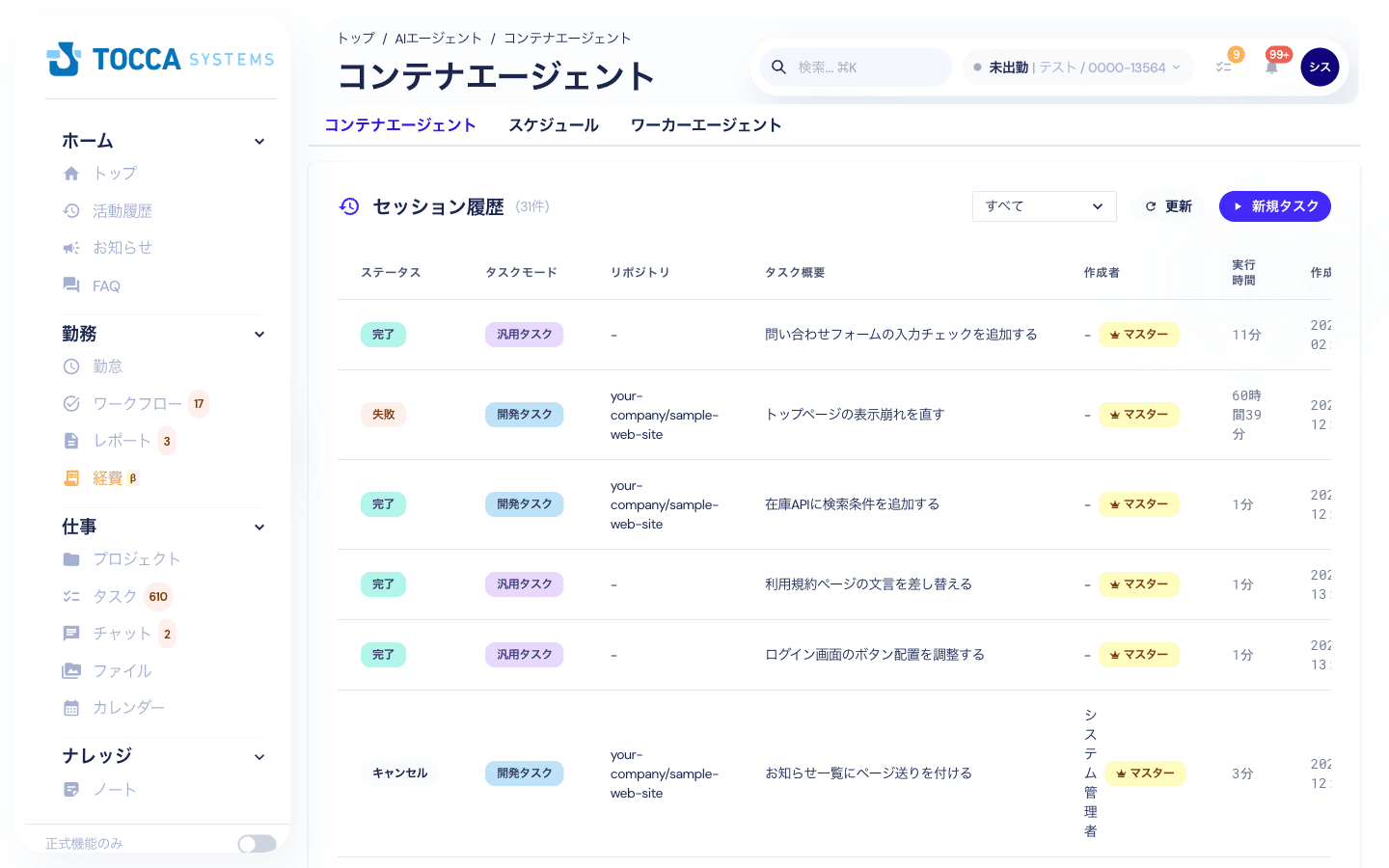Switch to ワーカーエージェント tab

point(706,125)
